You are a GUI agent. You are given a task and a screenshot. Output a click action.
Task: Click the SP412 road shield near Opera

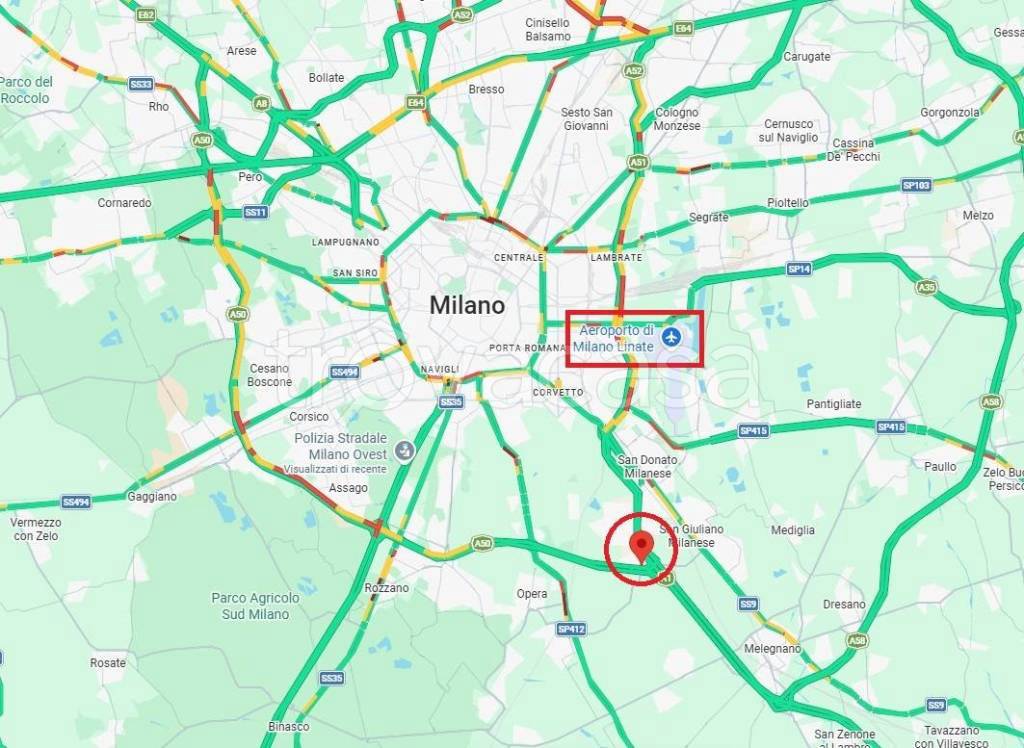(x=571, y=629)
